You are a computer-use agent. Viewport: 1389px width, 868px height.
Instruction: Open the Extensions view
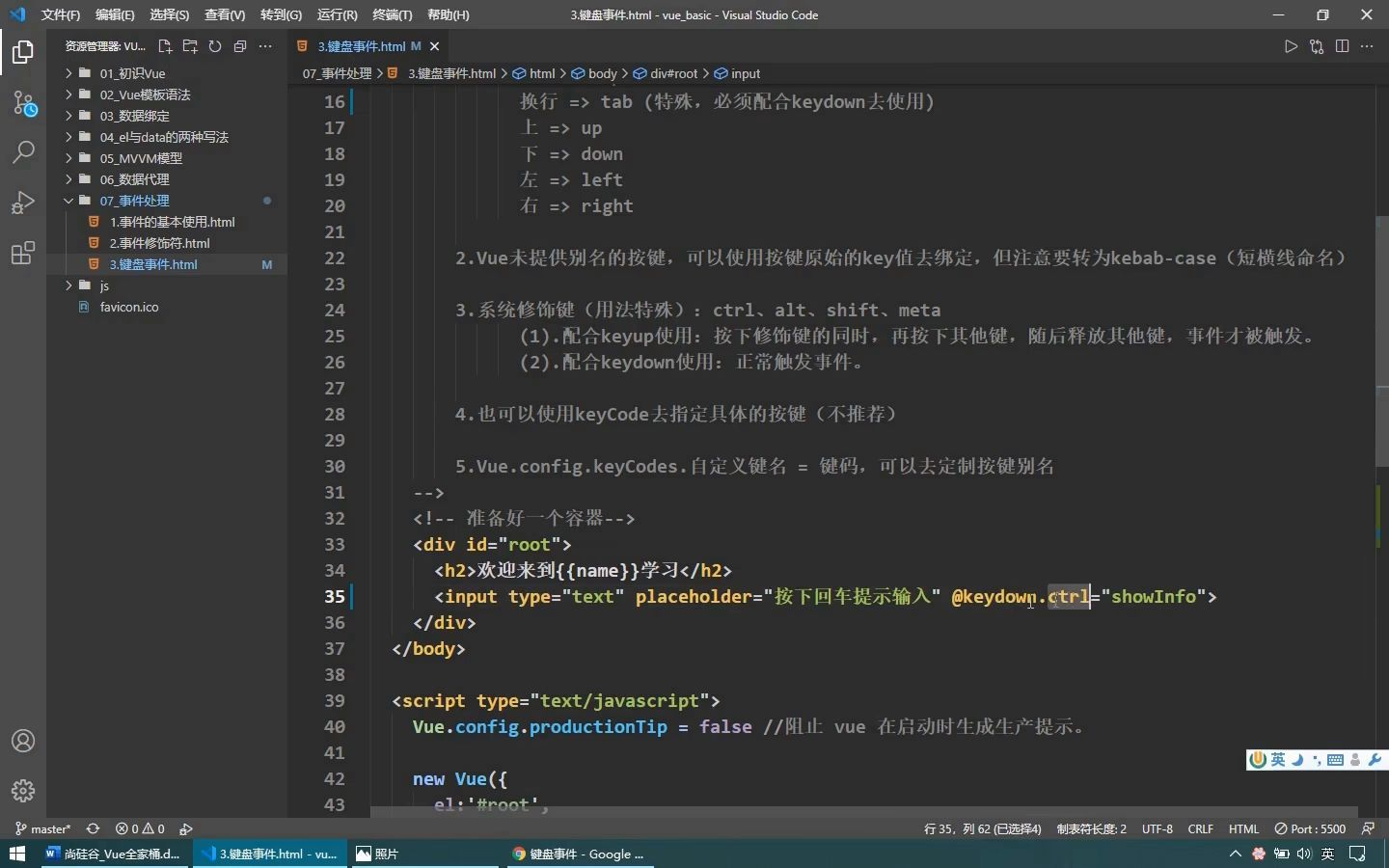(x=23, y=253)
